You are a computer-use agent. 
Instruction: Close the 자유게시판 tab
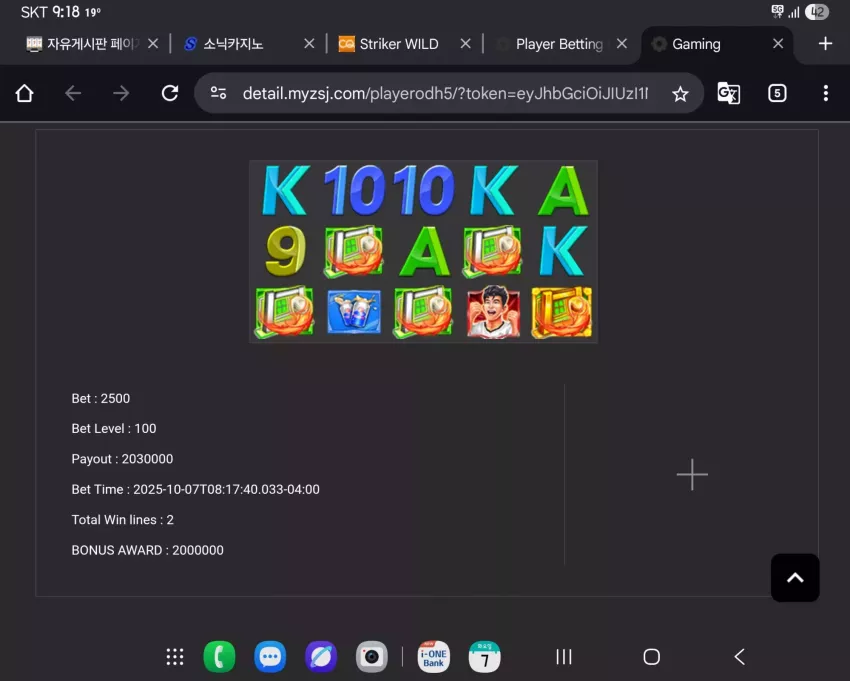click(x=153, y=43)
